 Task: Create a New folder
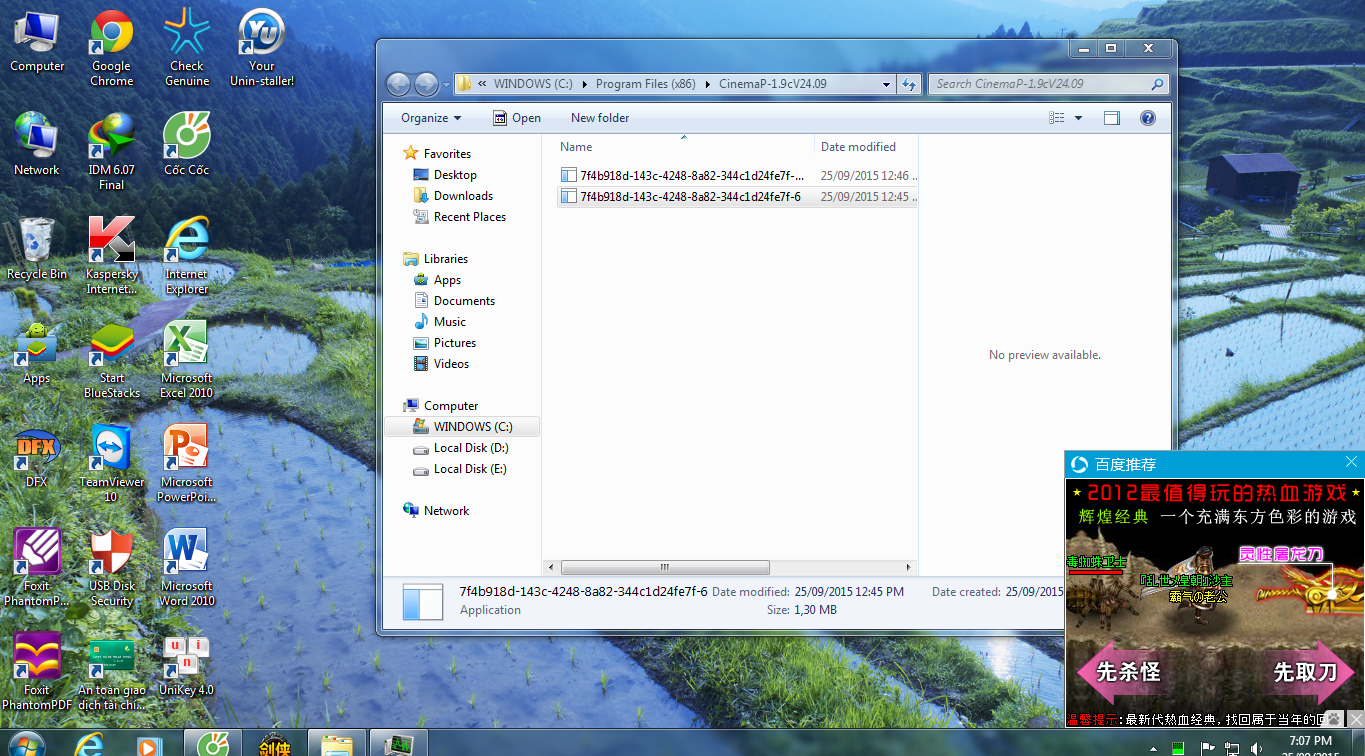tap(600, 118)
